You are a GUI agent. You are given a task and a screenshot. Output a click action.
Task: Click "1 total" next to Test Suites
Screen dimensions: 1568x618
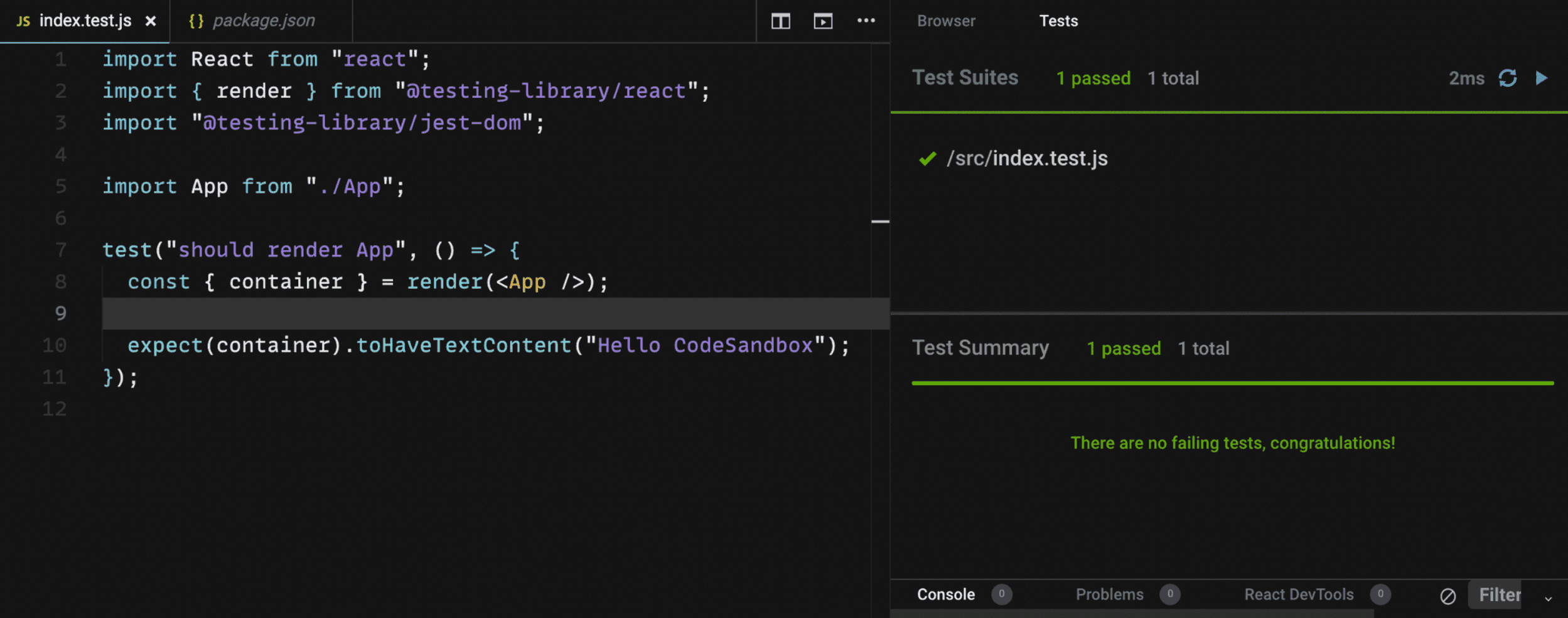[1173, 79]
